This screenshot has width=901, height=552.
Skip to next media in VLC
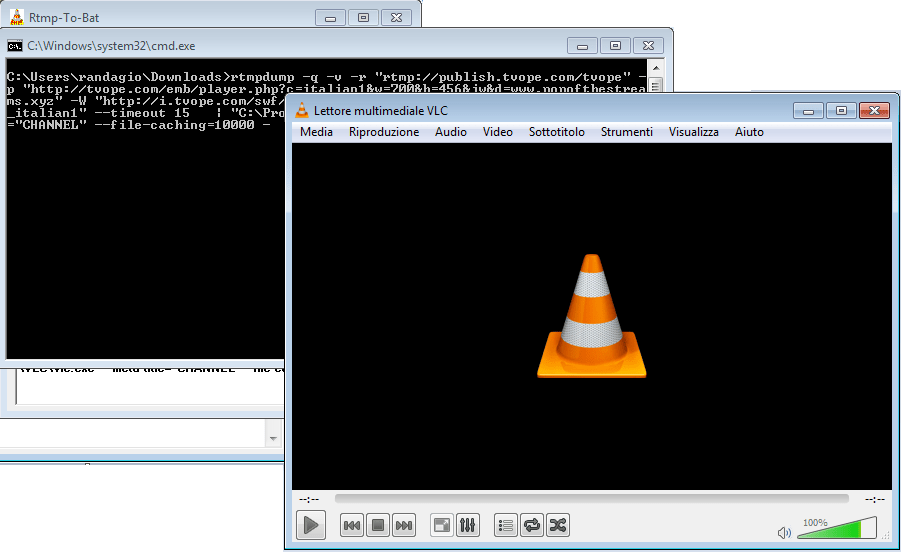pos(404,525)
